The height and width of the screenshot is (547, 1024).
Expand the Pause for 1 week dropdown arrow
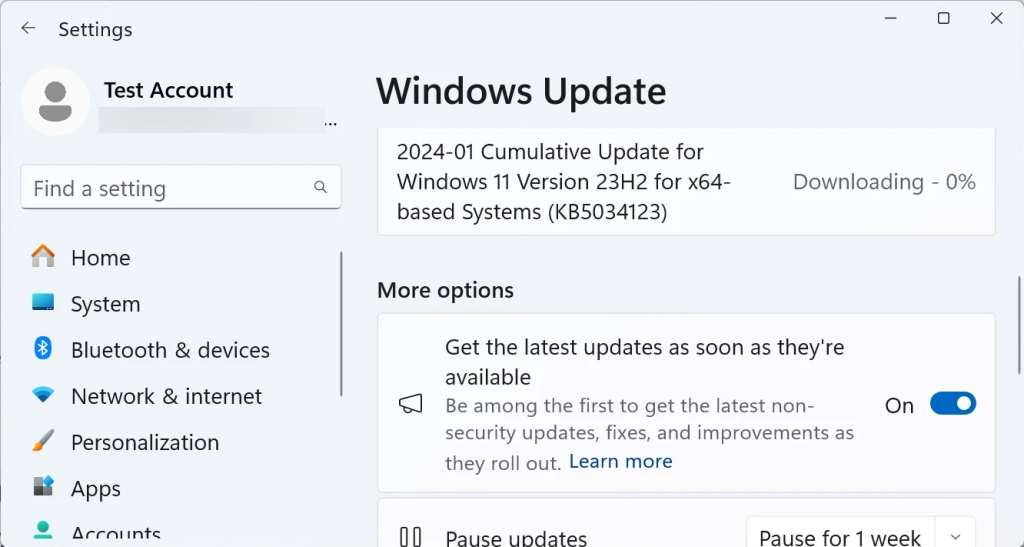point(955,536)
